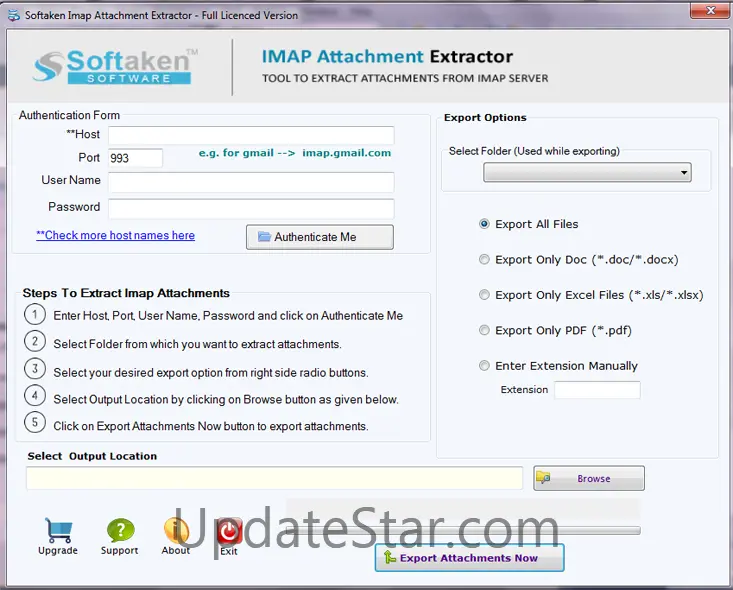Open the Check more host names link

[115, 235]
